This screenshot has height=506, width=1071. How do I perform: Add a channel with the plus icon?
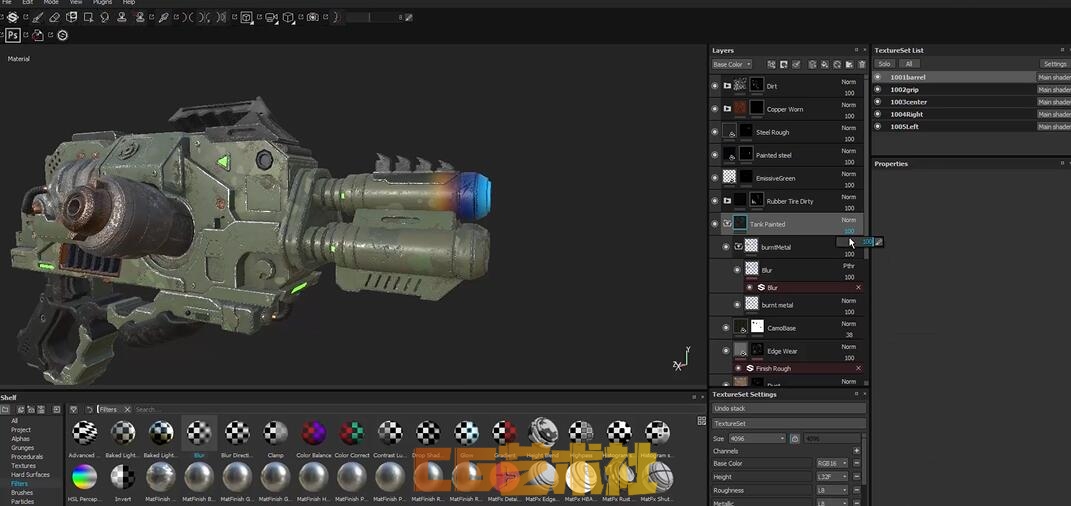pyautogui.click(x=857, y=451)
